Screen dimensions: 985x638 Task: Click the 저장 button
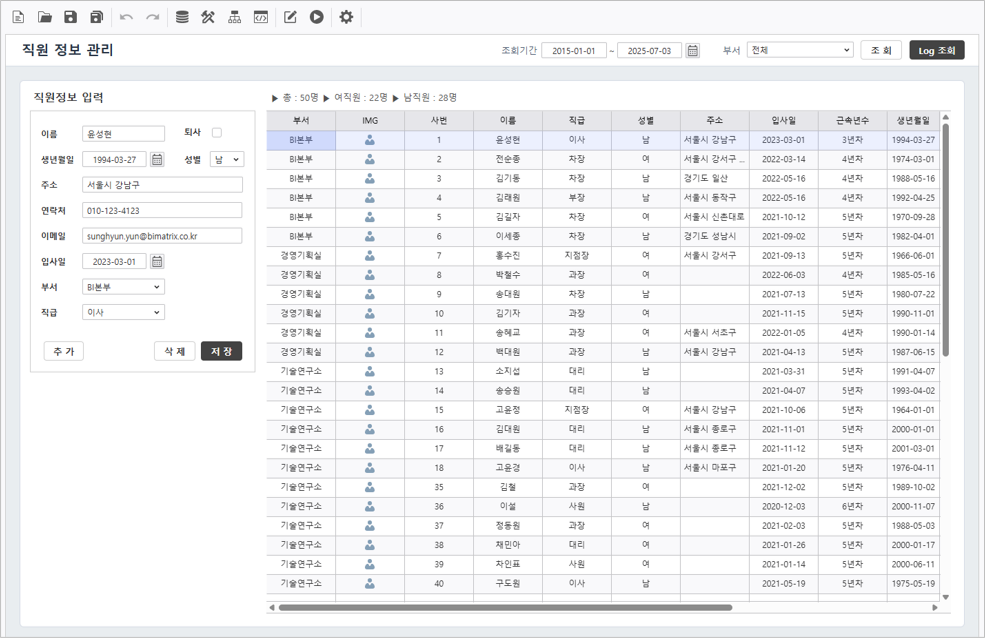221,352
